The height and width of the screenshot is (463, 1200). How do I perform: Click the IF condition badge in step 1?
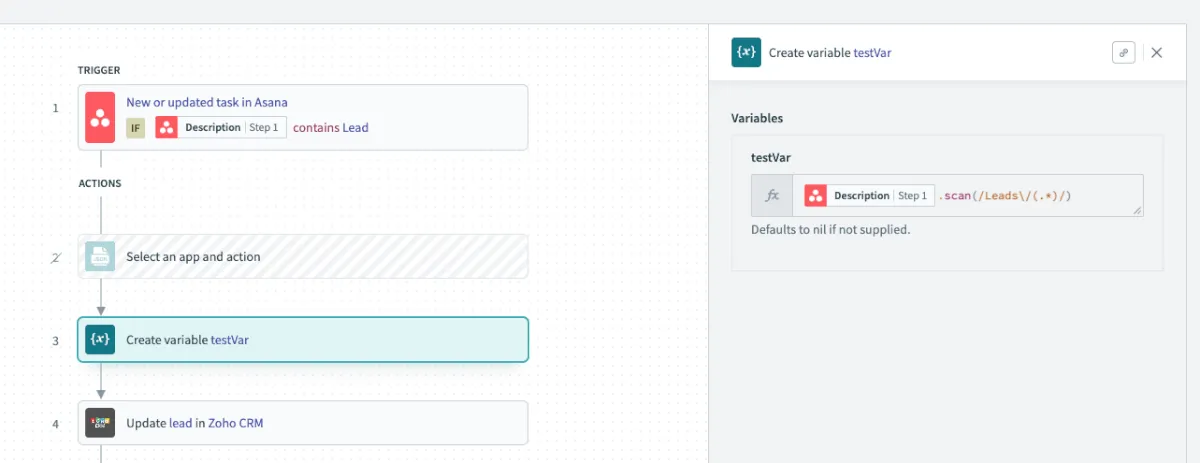click(135, 128)
